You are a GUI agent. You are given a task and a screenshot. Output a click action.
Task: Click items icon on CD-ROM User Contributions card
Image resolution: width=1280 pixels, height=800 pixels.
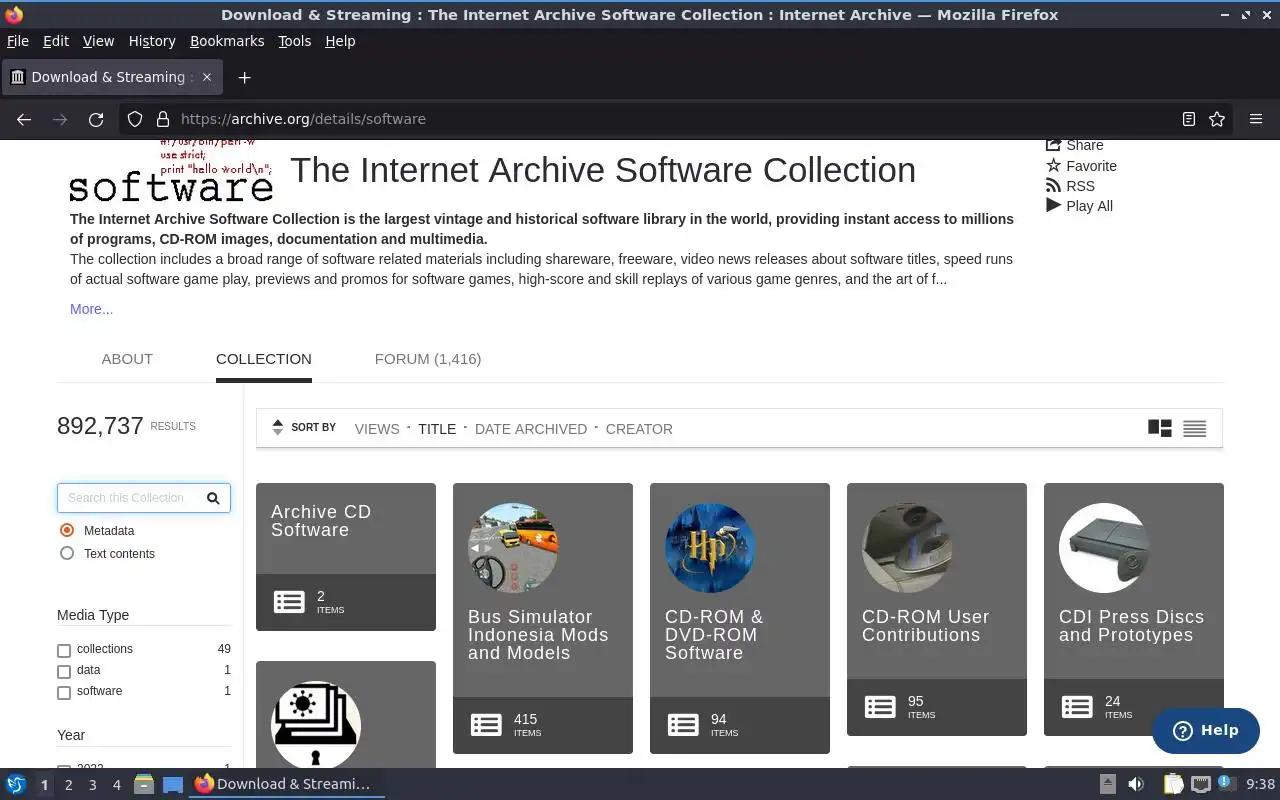(x=880, y=707)
